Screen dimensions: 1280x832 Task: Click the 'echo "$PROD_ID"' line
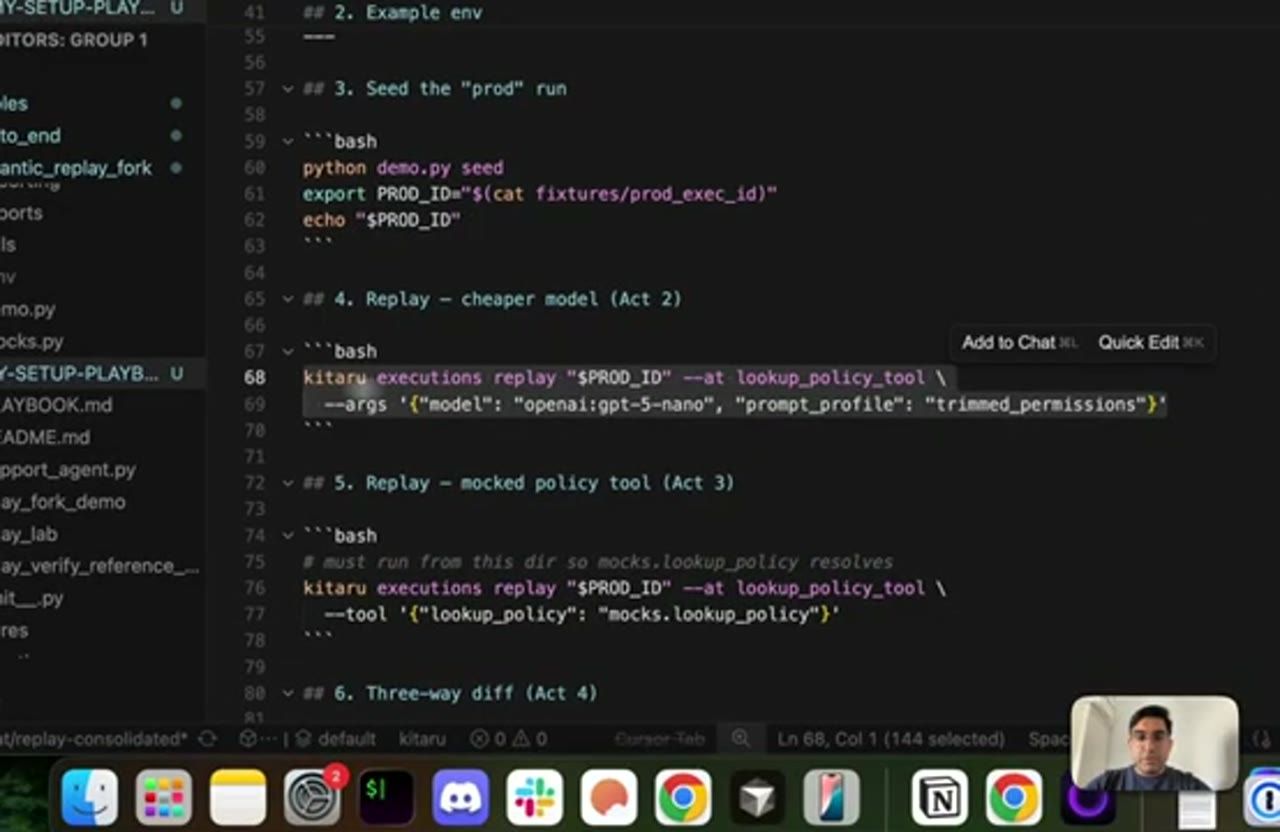(x=381, y=219)
